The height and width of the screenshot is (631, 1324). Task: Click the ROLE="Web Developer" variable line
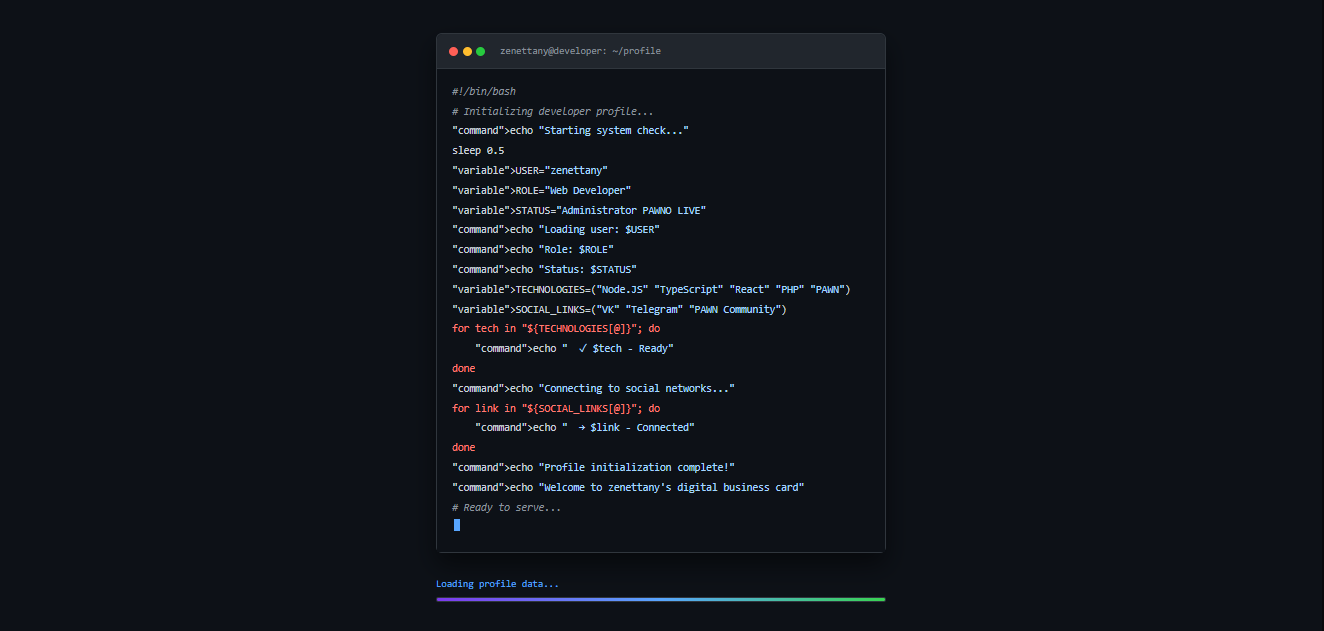coord(541,191)
